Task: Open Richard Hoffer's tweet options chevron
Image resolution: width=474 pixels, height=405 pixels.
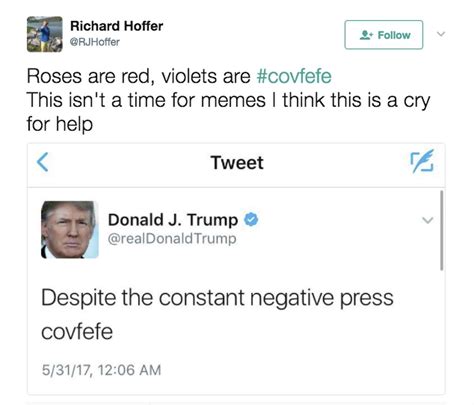Action: (441, 34)
